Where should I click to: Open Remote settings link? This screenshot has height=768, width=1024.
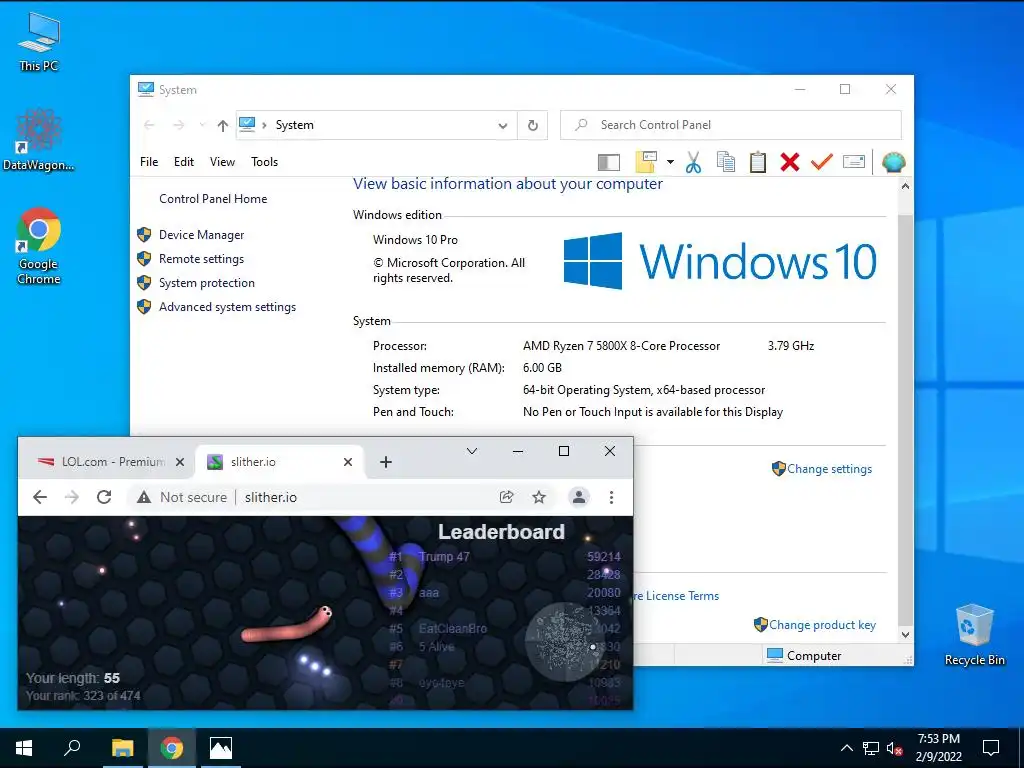coord(201,259)
